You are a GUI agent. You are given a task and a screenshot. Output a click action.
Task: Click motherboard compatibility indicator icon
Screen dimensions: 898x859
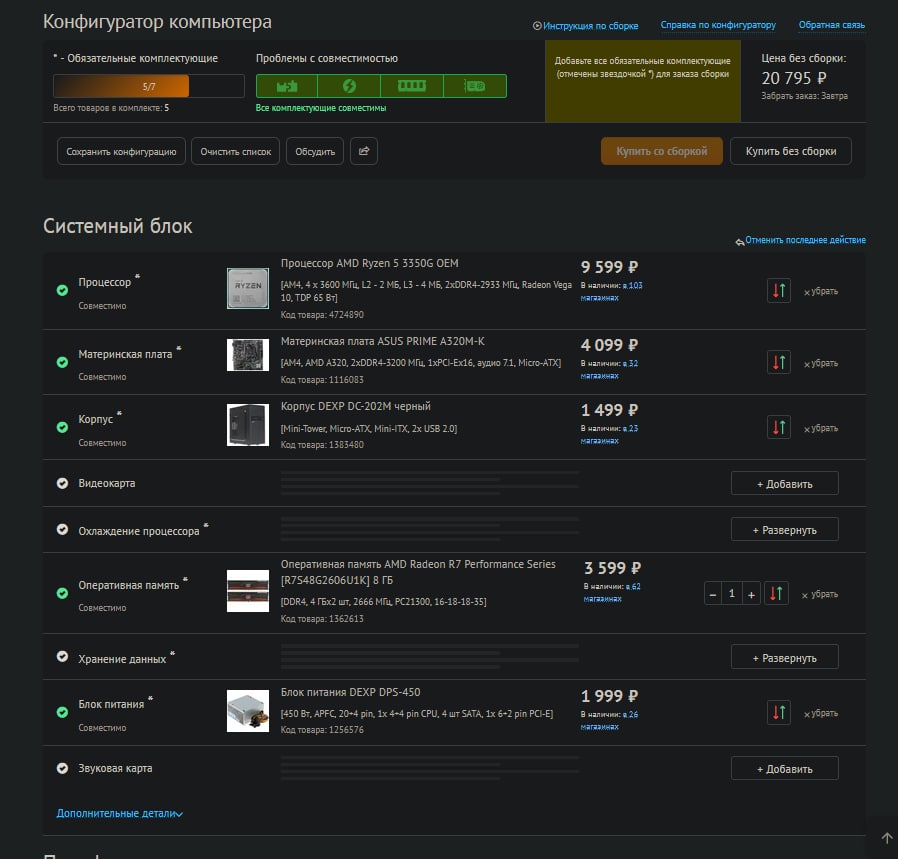287,86
